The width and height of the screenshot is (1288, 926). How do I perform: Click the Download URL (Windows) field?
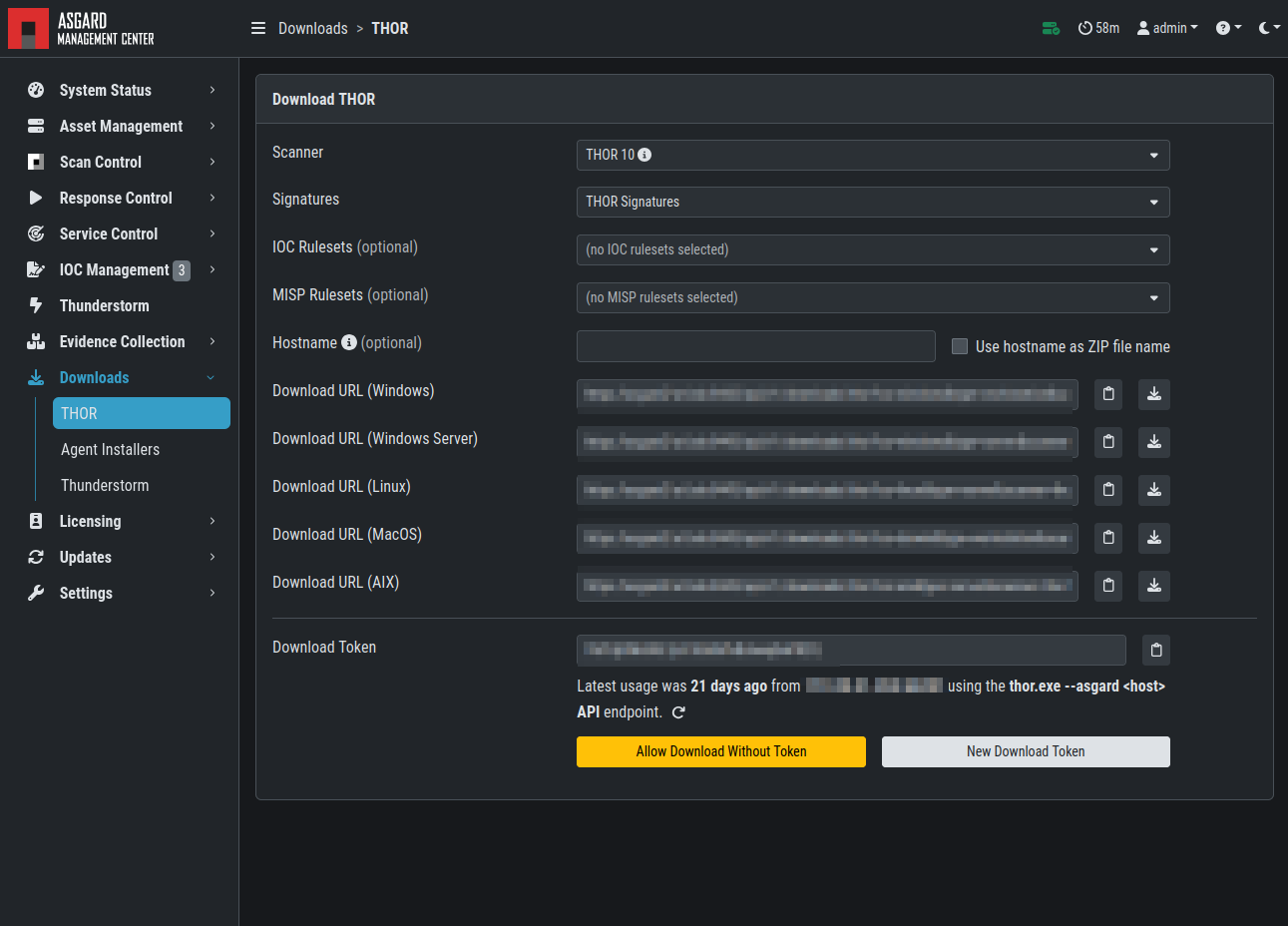(827, 394)
